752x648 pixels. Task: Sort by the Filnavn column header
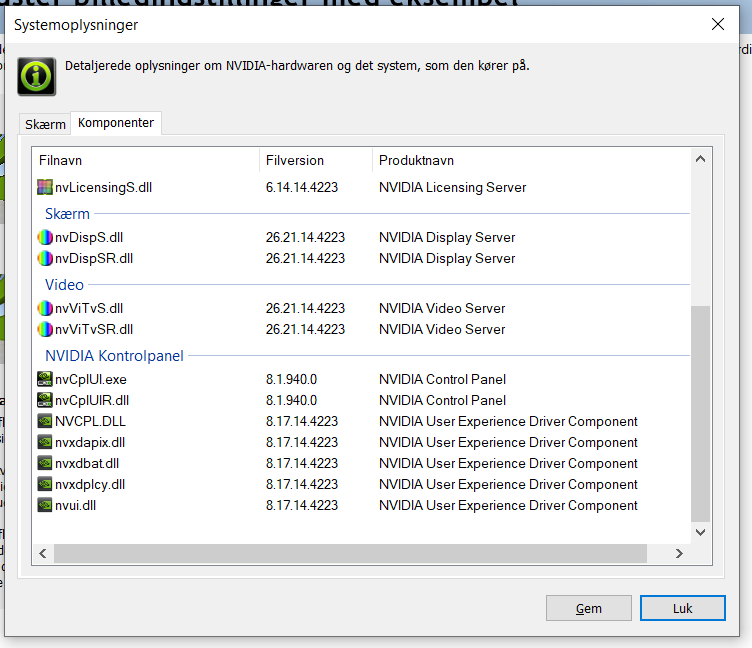click(x=146, y=160)
